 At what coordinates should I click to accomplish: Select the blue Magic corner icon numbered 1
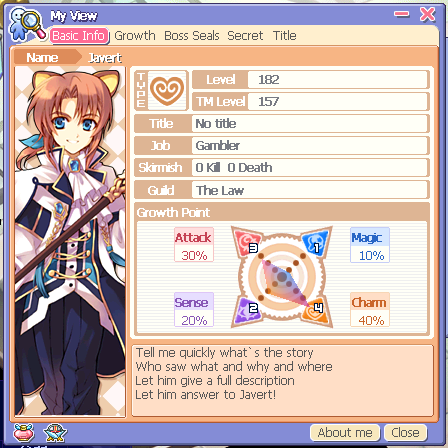[316, 242]
